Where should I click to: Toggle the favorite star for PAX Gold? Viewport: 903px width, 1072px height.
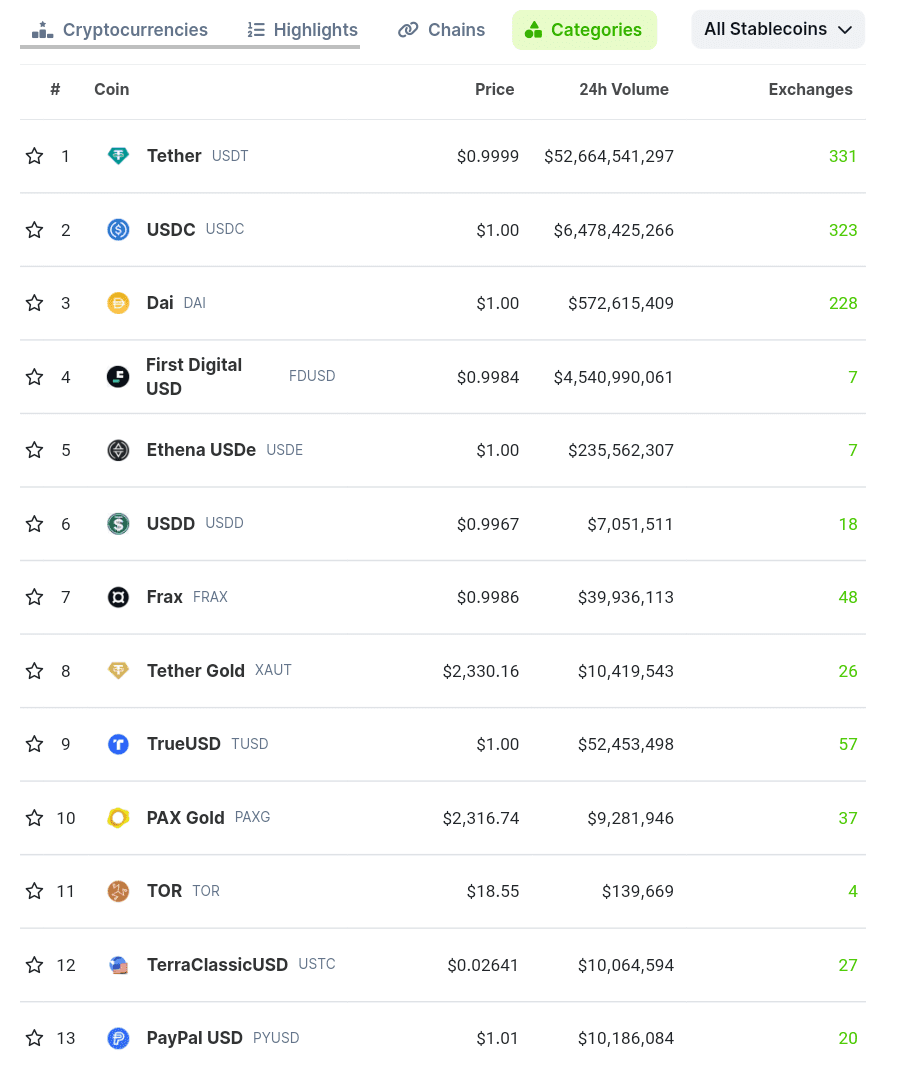[35, 818]
